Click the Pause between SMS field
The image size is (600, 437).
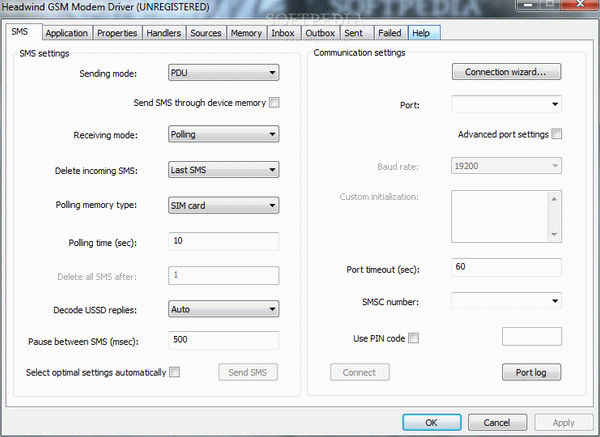tap(223, 340)
